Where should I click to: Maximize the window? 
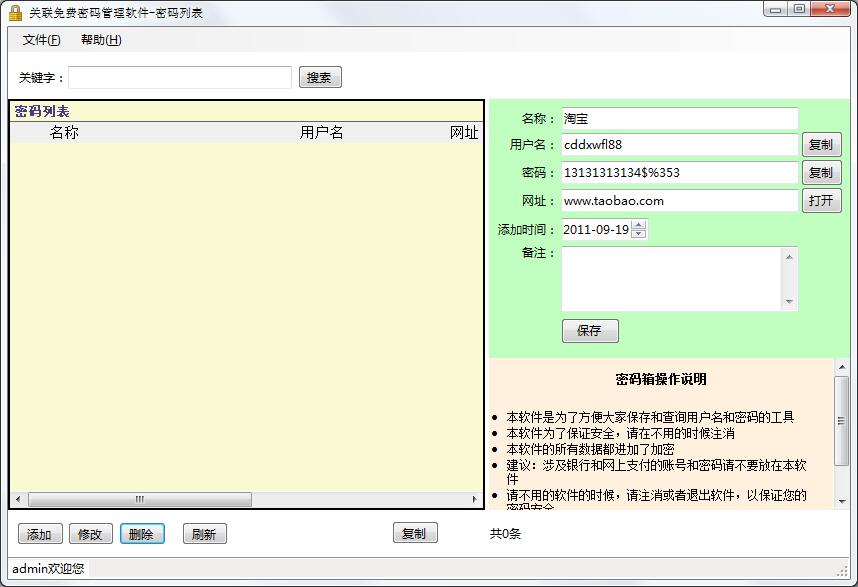coord(799,9)
